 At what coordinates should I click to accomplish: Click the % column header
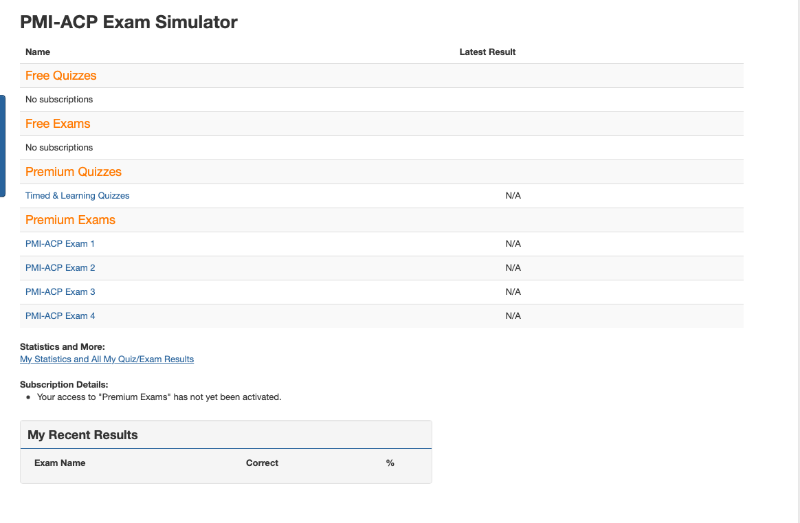click(390, 463)
